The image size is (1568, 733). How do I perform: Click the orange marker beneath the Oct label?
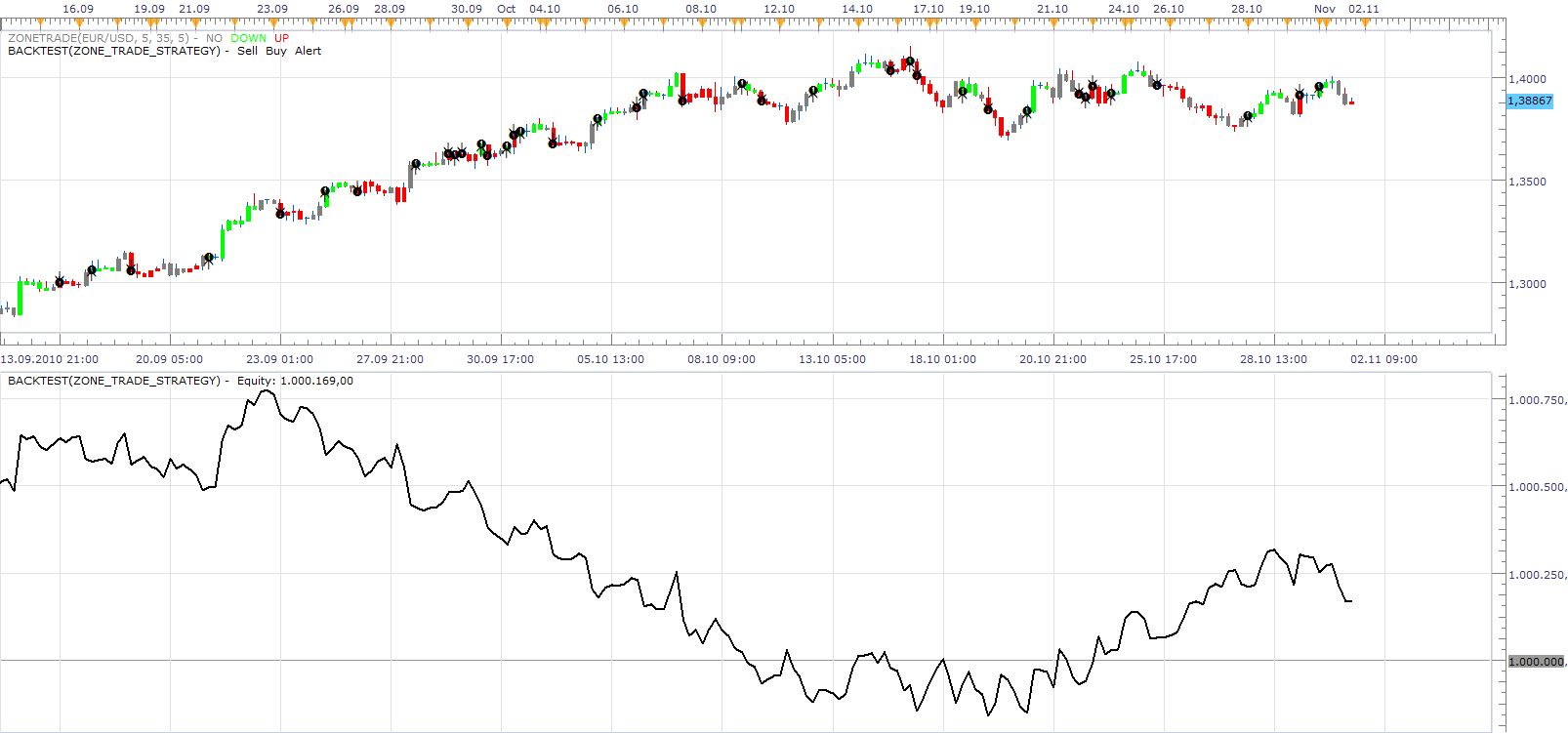(x=507, y=22)
